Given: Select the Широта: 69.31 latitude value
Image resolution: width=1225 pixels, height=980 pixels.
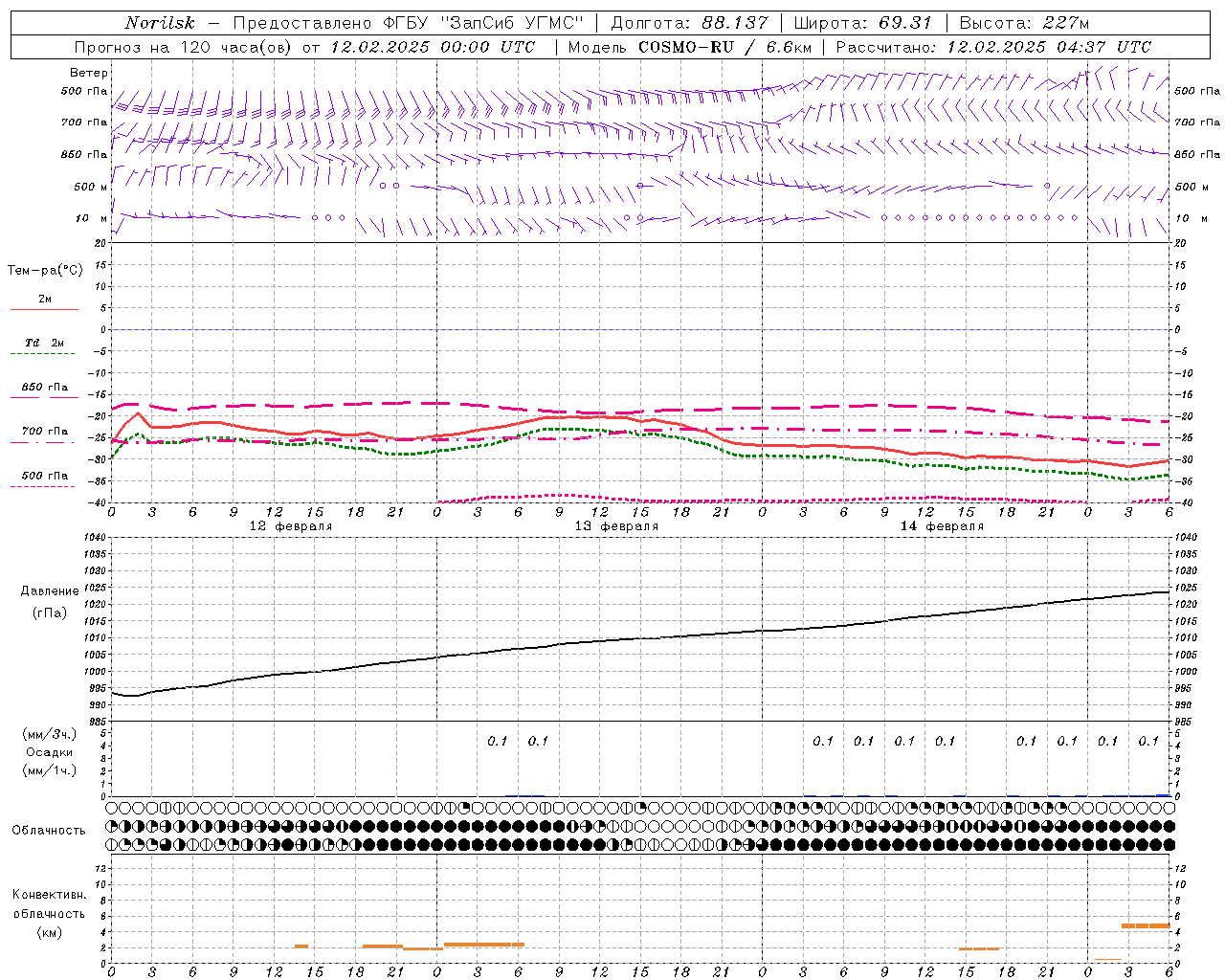Looking at the screenshot, I should [863, 23].
